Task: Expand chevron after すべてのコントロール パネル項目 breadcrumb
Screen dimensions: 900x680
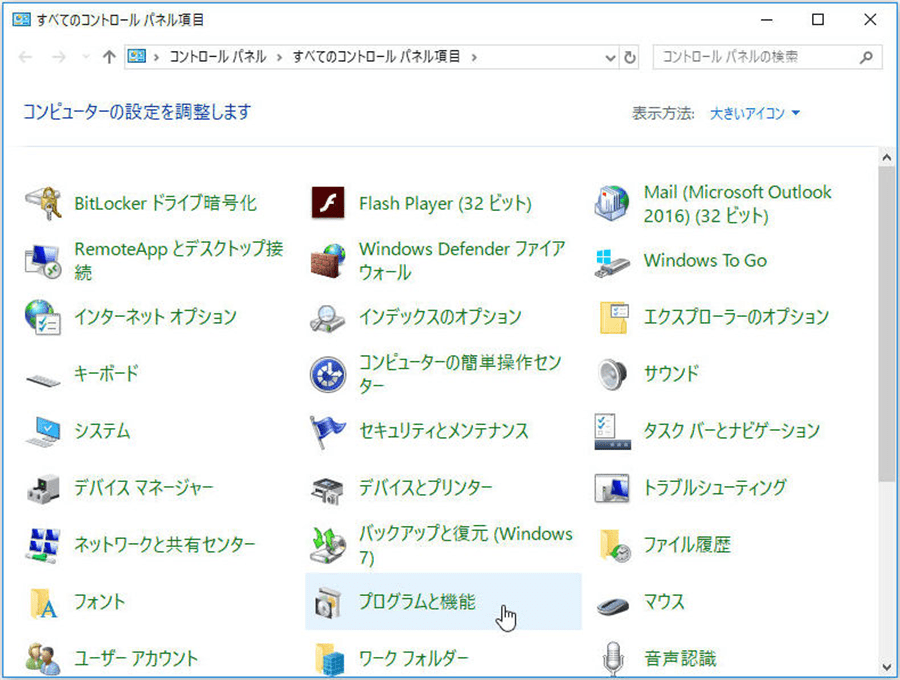Action: point(474,57)
